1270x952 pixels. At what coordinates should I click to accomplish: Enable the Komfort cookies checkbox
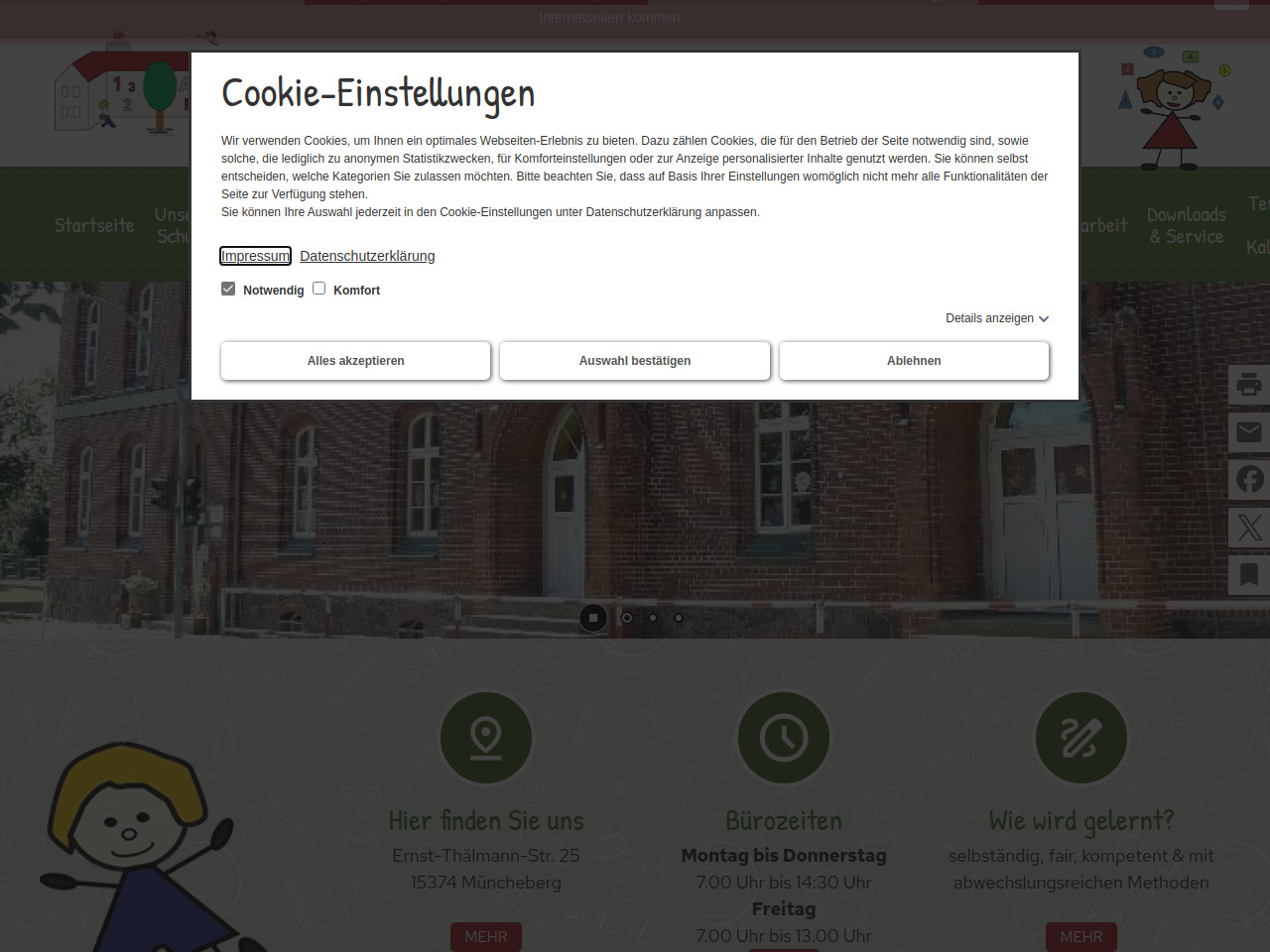point(319,289)
